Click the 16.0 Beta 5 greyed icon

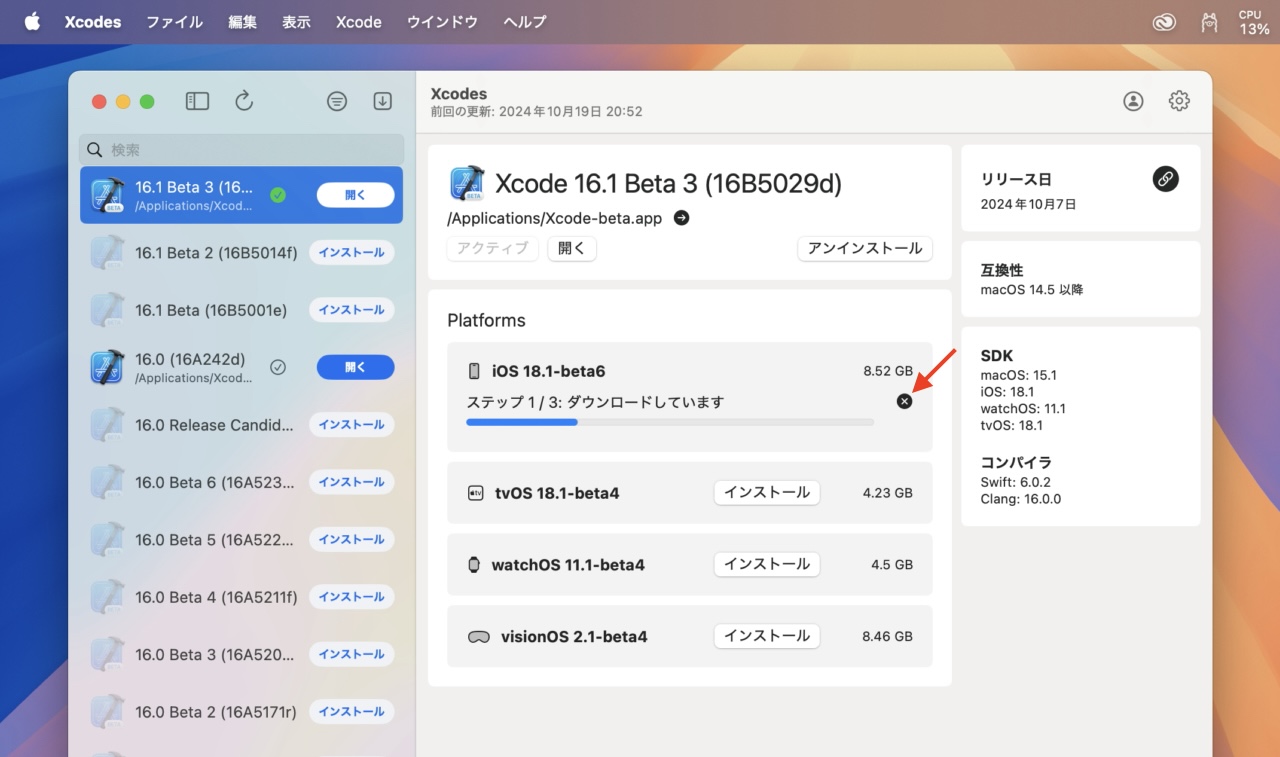[107, 539]
